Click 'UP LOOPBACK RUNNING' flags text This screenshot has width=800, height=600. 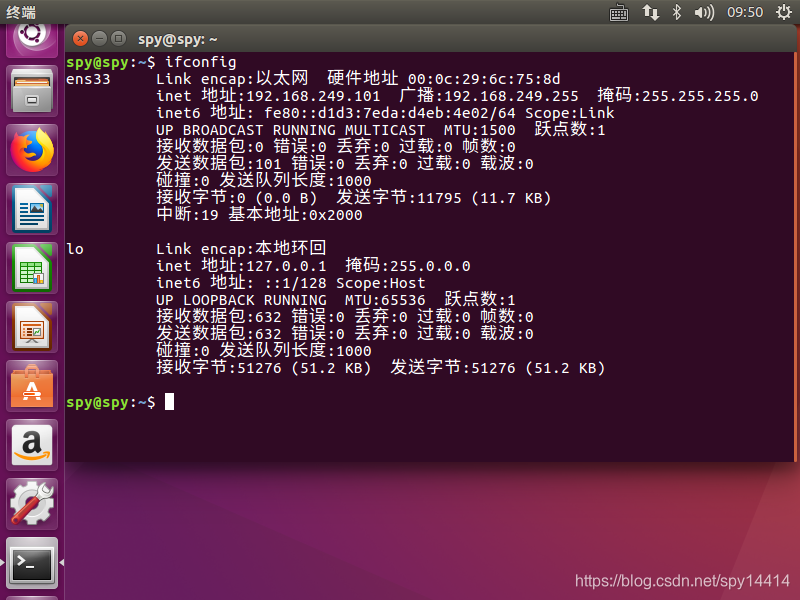[x=241, y=300]
